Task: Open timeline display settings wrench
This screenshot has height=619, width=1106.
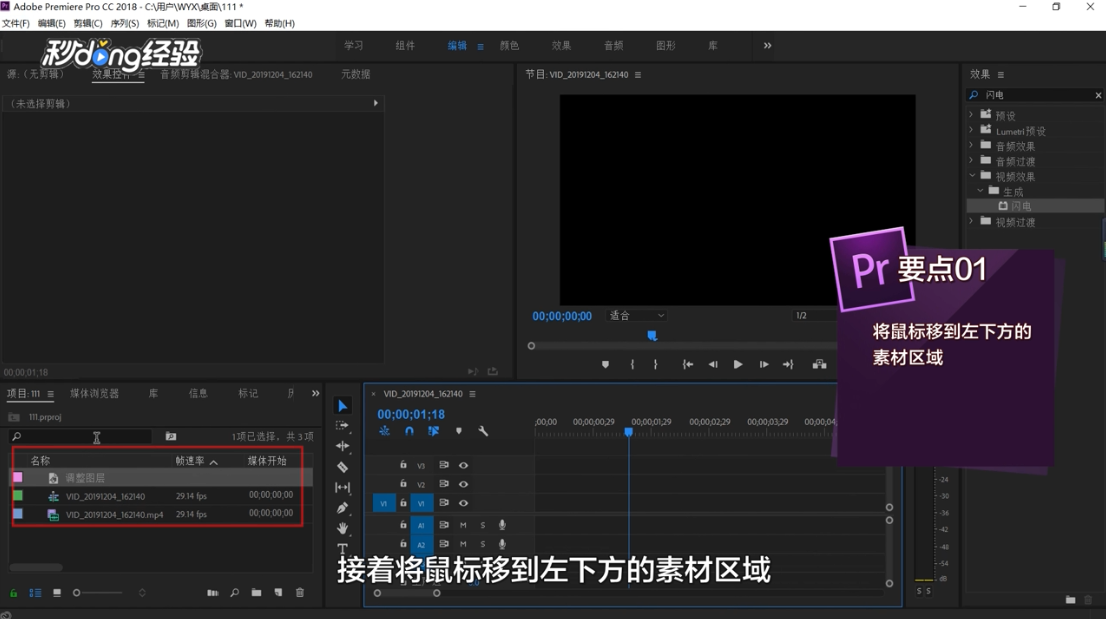Action: (x=483, y=431)
